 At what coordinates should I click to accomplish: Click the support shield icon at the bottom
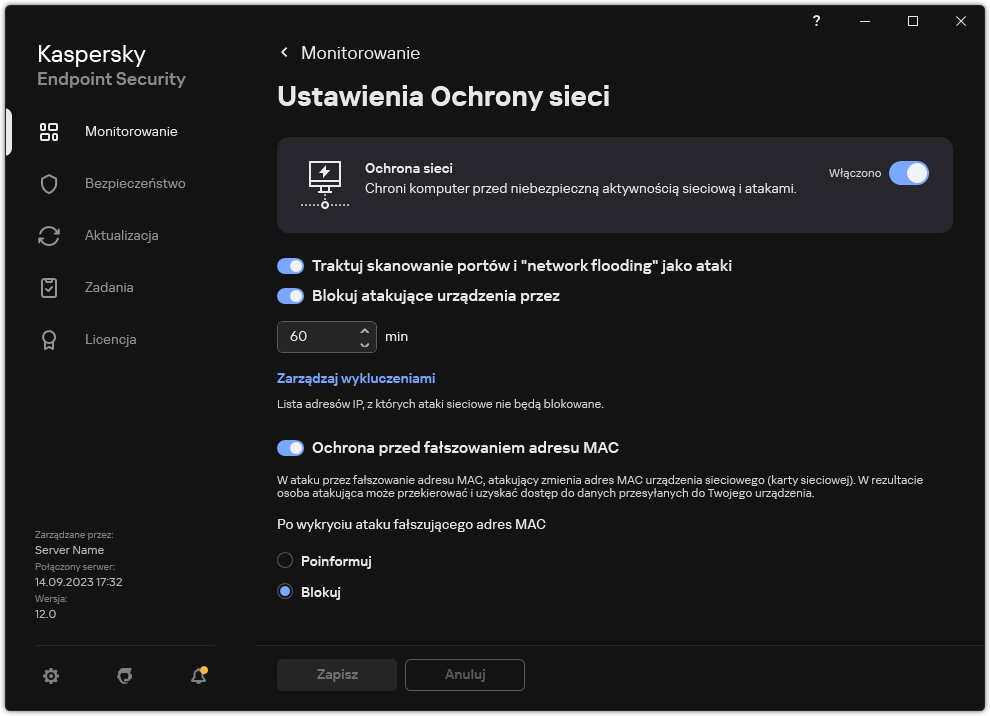coord(124,676)
